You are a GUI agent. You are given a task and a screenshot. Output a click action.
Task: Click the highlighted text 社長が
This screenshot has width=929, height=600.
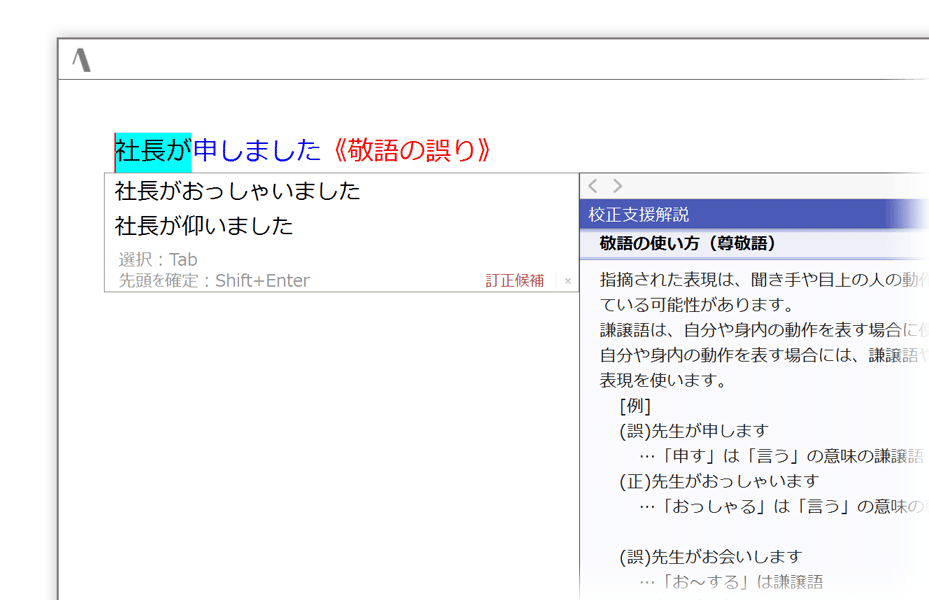click(x=152, y=151)
